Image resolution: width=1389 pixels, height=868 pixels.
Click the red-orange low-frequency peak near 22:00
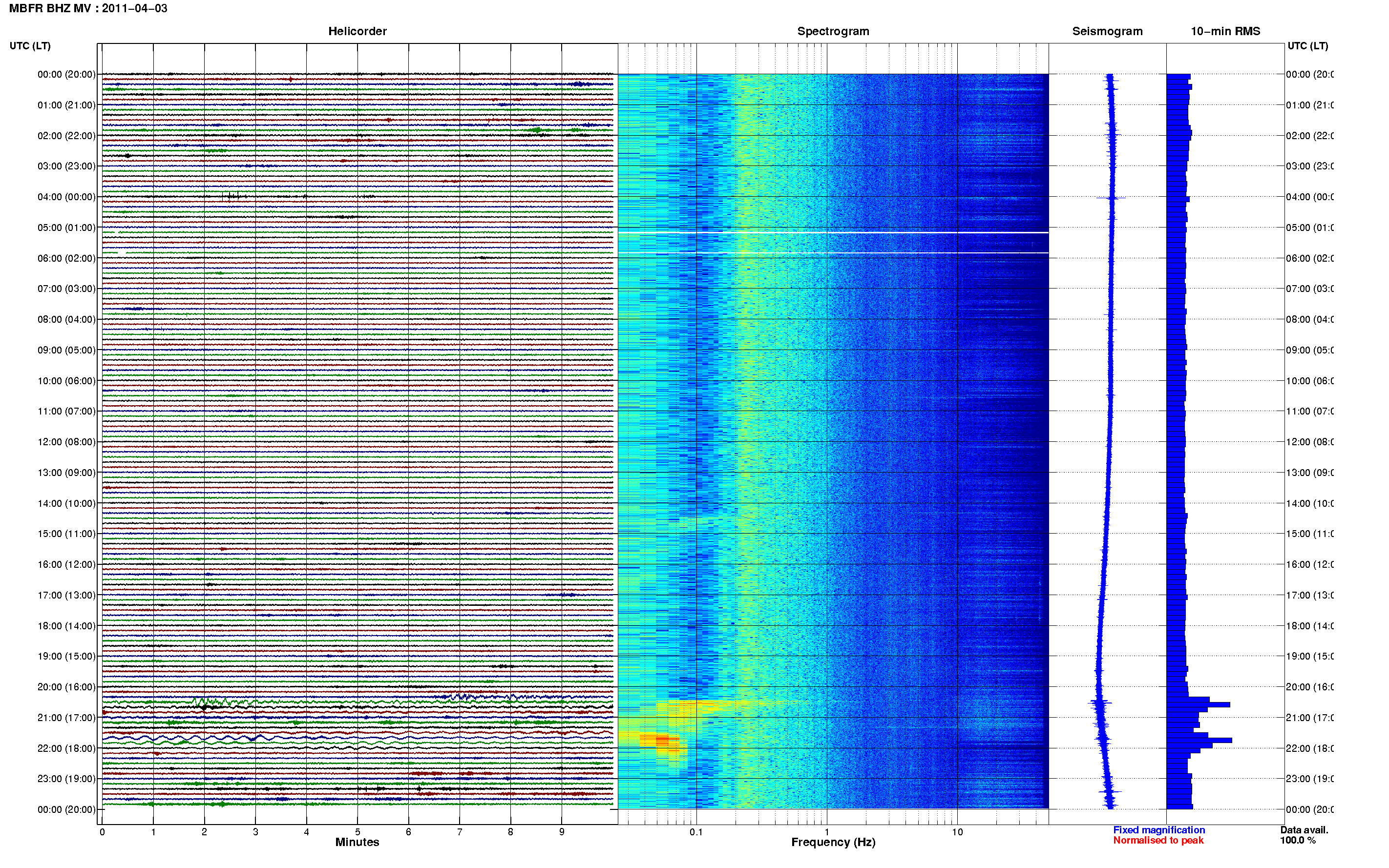pyautogui.click(x=660, y=740)
